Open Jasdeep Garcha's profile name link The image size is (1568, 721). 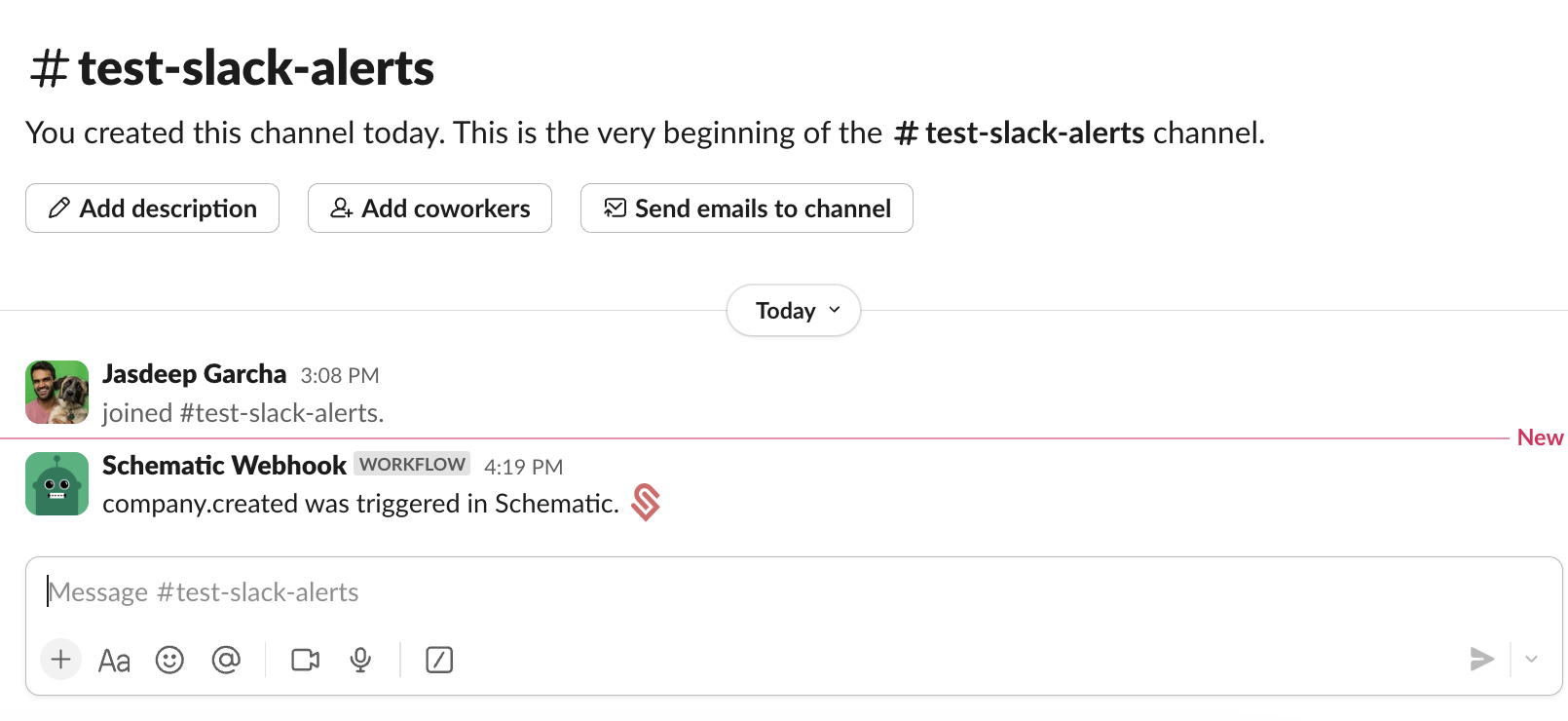(194, 374)
